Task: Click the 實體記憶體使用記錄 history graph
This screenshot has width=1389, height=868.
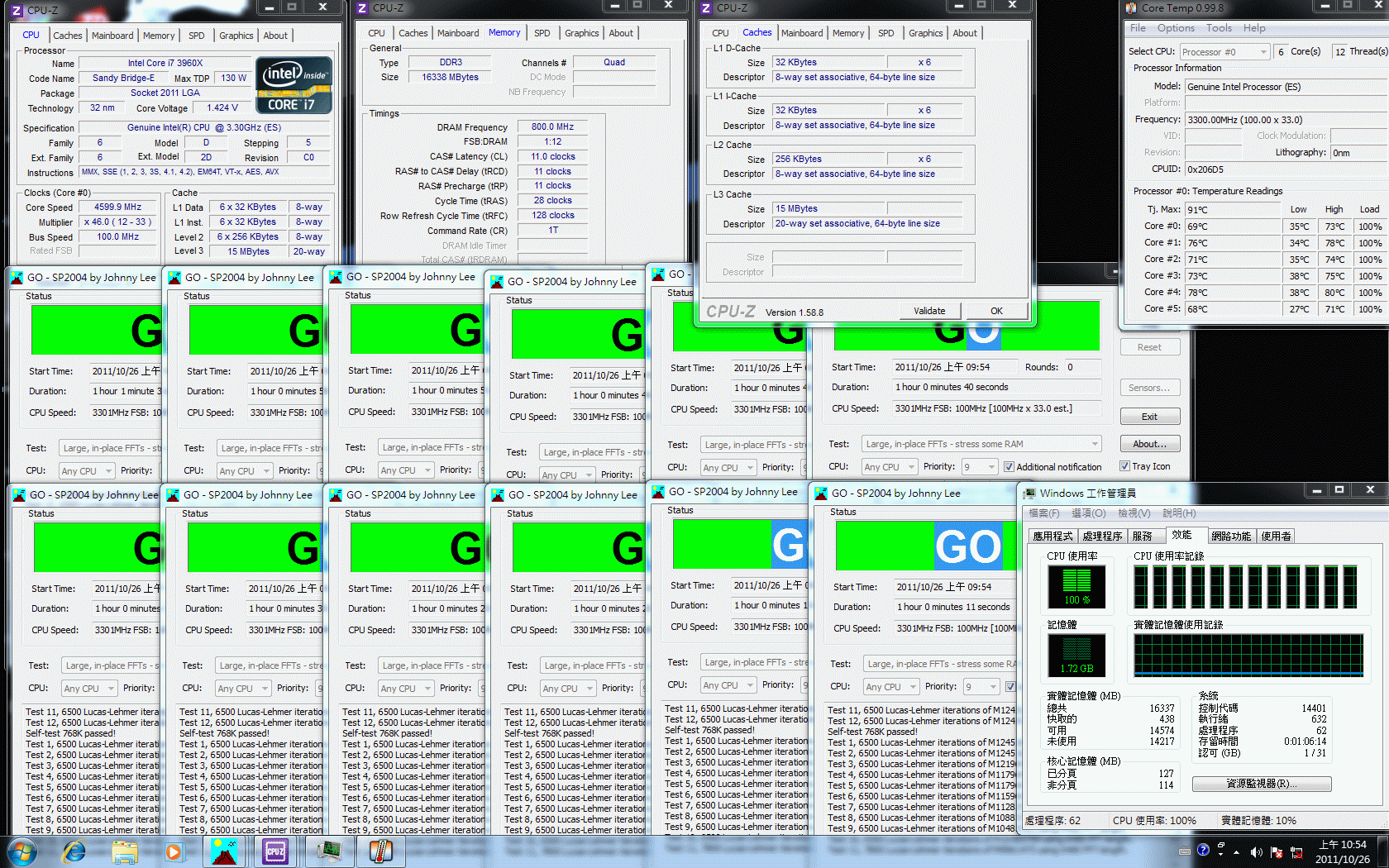Action: pyautogui.click(x=1248, y=656)
